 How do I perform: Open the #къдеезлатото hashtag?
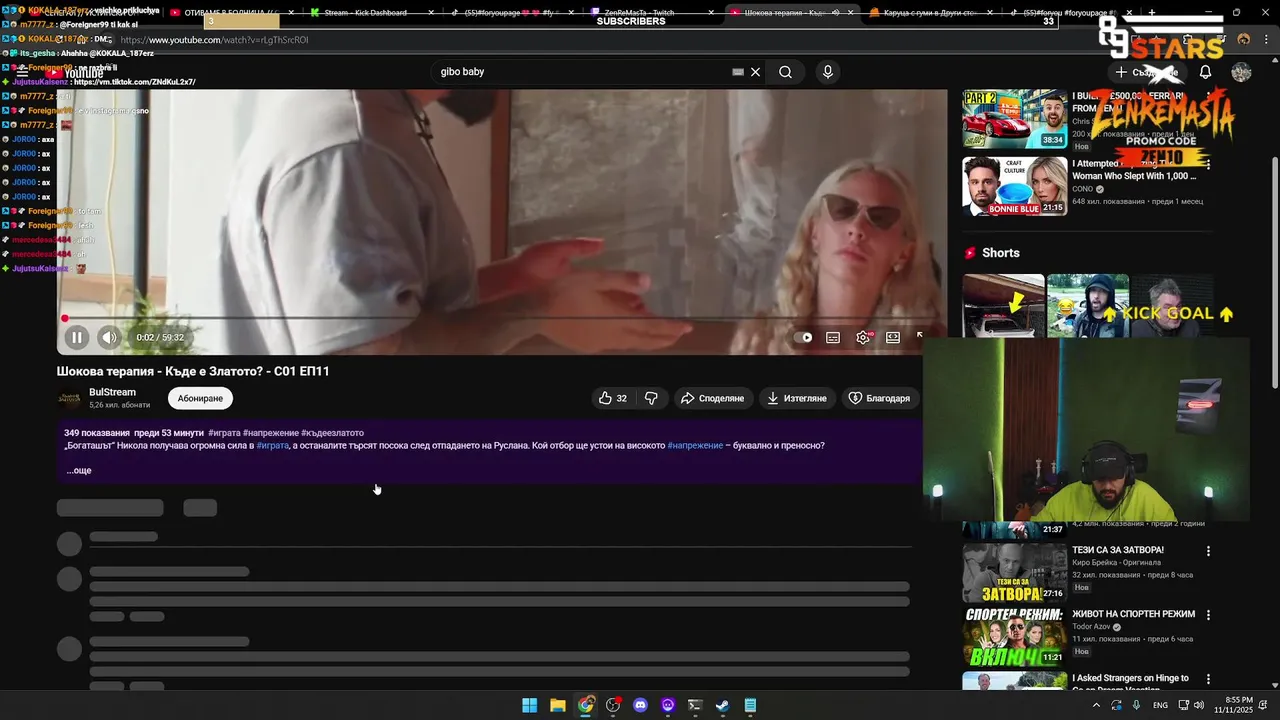[335, 433]
